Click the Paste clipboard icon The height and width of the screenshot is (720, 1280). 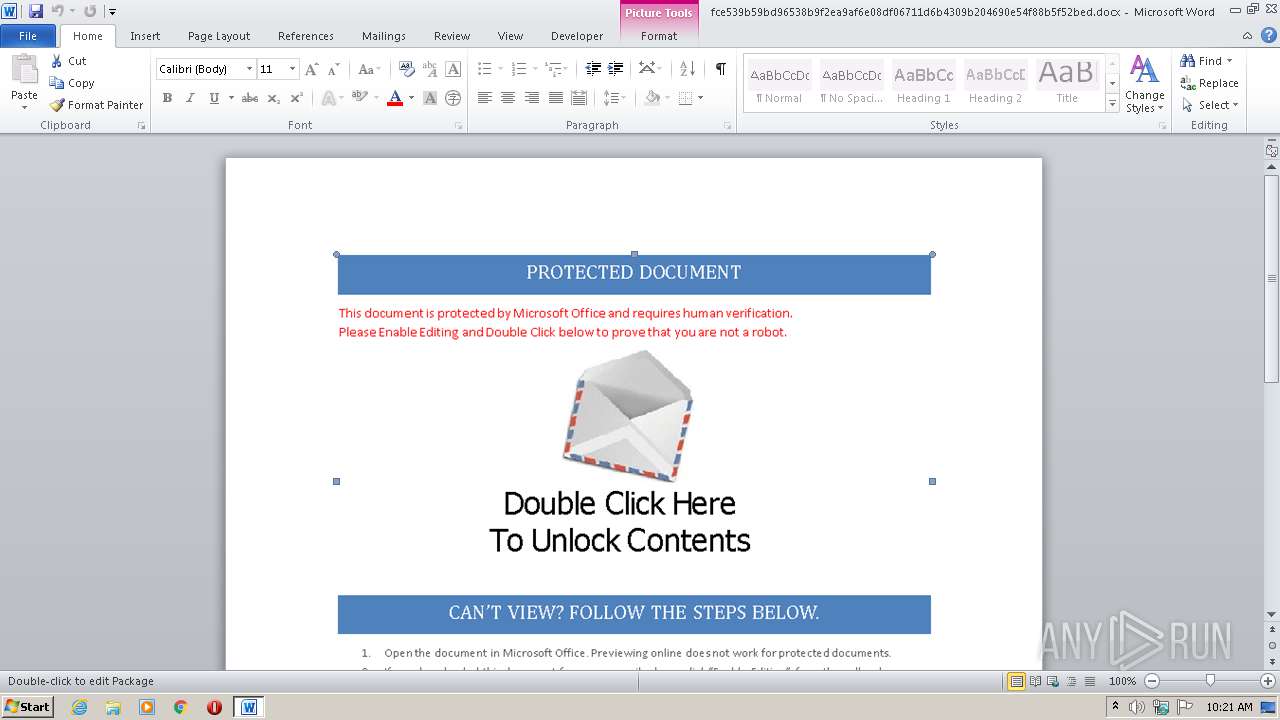tap(24, 70)
